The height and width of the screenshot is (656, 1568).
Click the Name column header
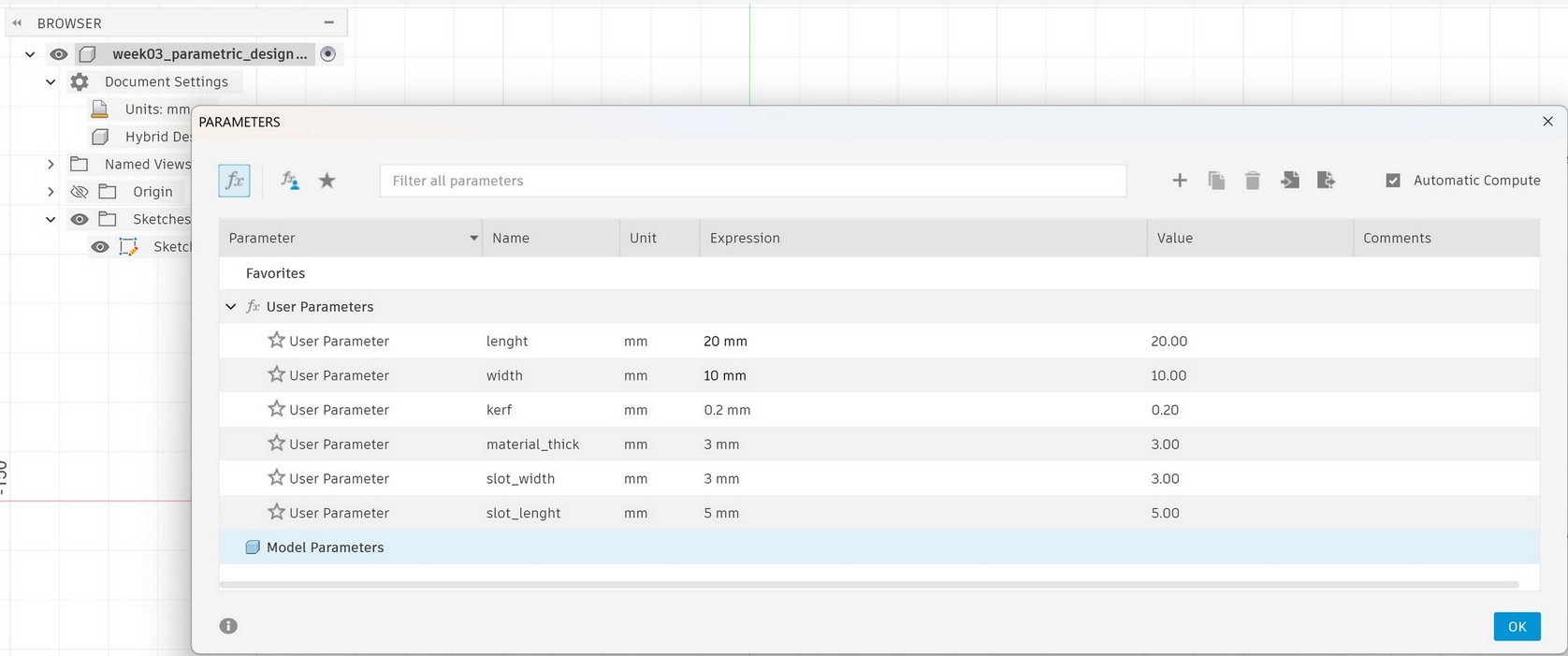(x=551, y=238)
